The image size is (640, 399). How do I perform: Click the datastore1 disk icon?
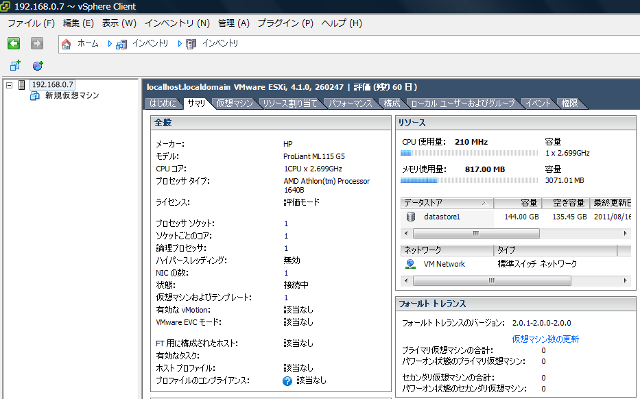pyautogui.click(x=411, y=217)
